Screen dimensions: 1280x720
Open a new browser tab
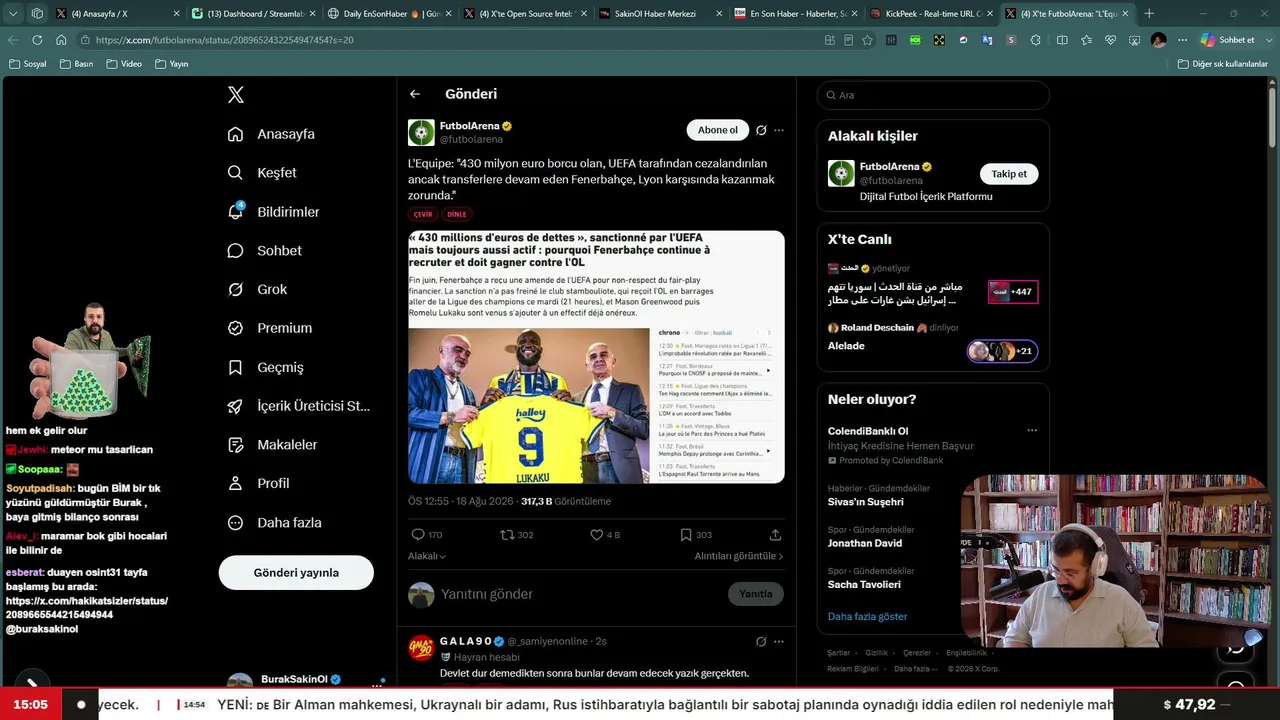1149,14
